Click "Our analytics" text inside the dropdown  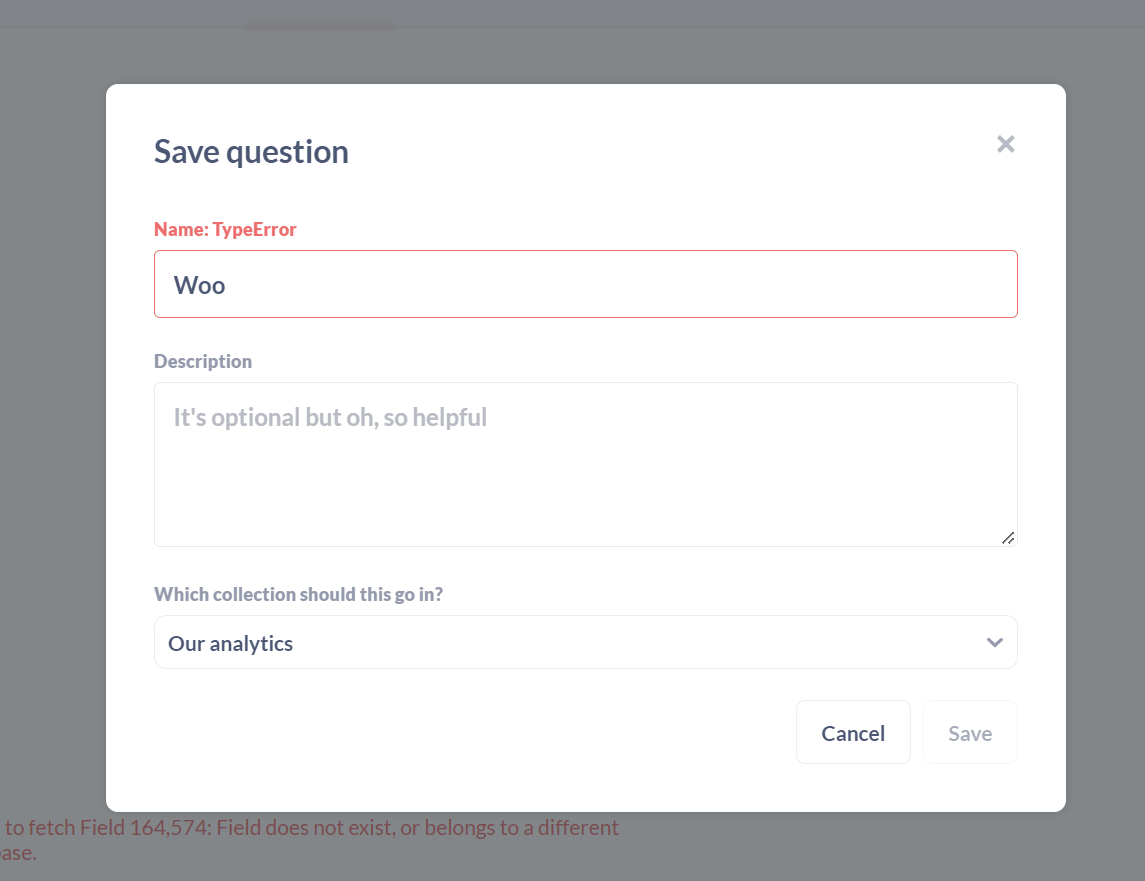230,642
